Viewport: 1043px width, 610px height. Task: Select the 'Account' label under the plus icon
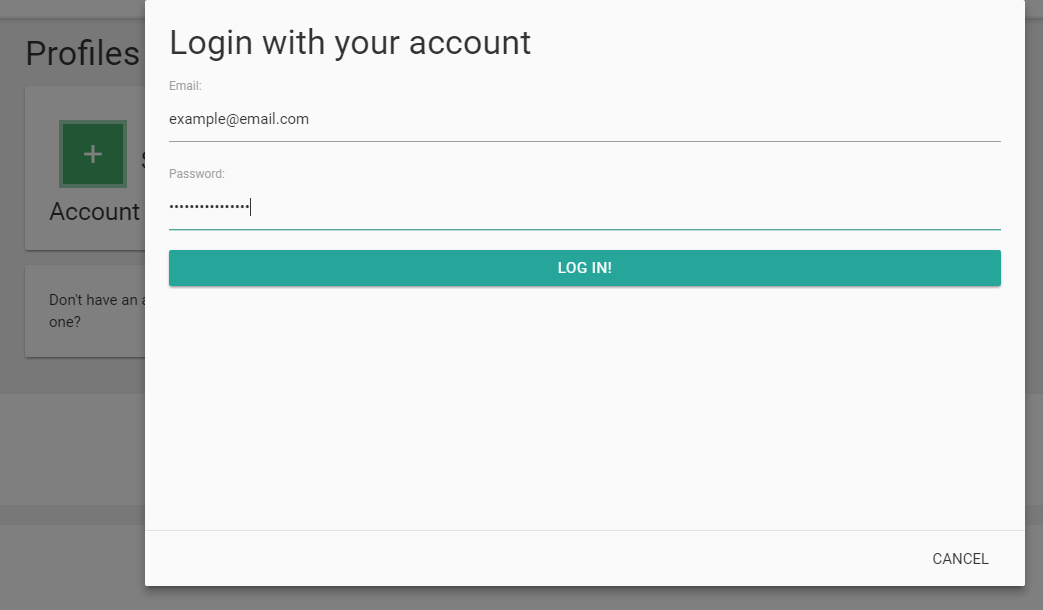tap(94, 212)
